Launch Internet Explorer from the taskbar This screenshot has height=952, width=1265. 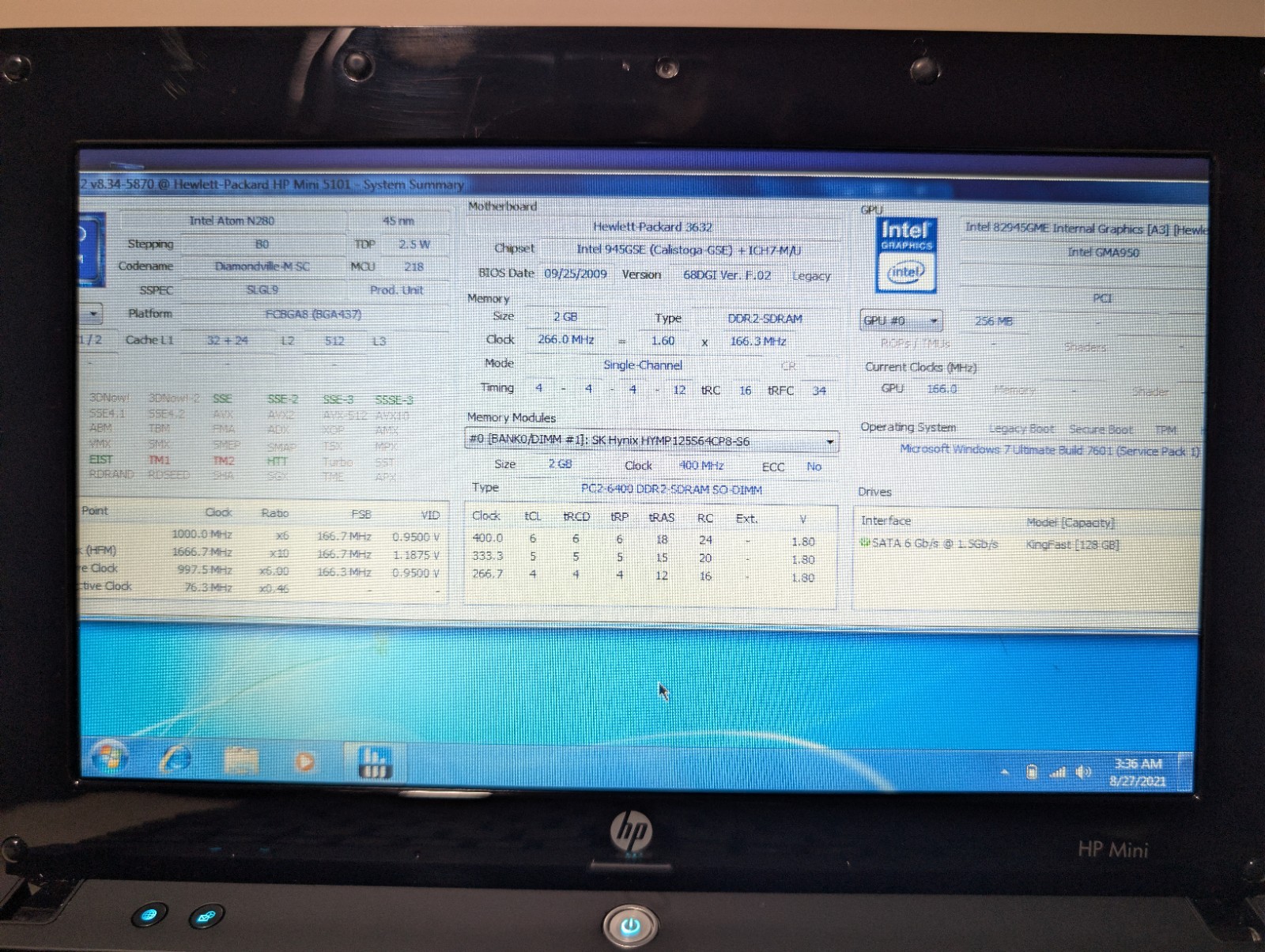point(175,759)
